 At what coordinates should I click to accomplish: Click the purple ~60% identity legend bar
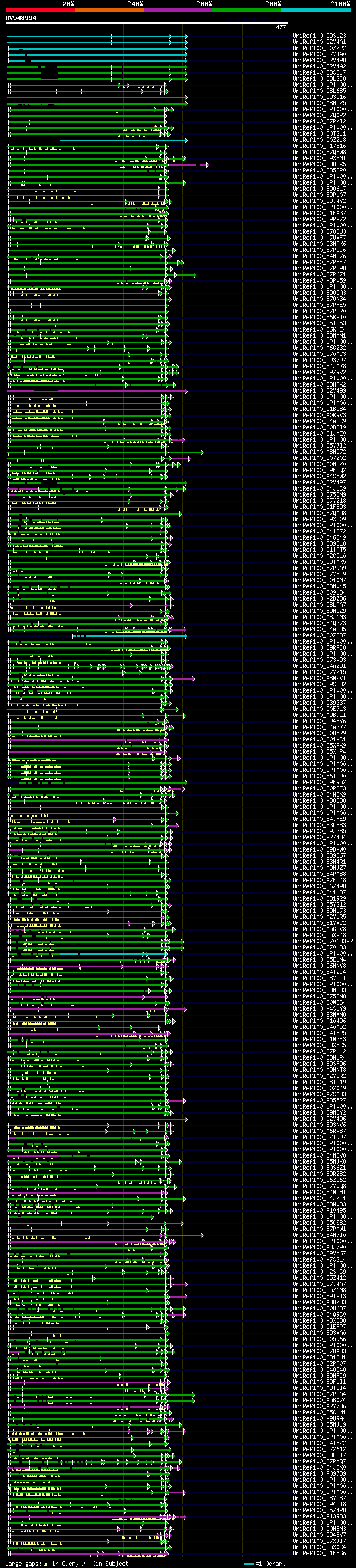coord(179,10)
